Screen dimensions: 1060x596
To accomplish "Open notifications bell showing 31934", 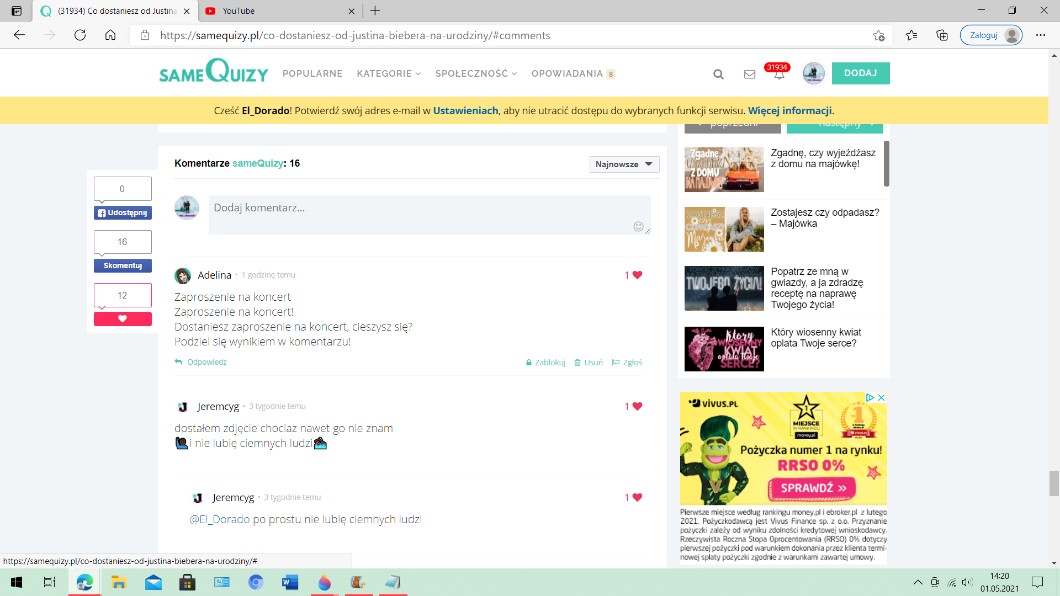I will 779,74.
